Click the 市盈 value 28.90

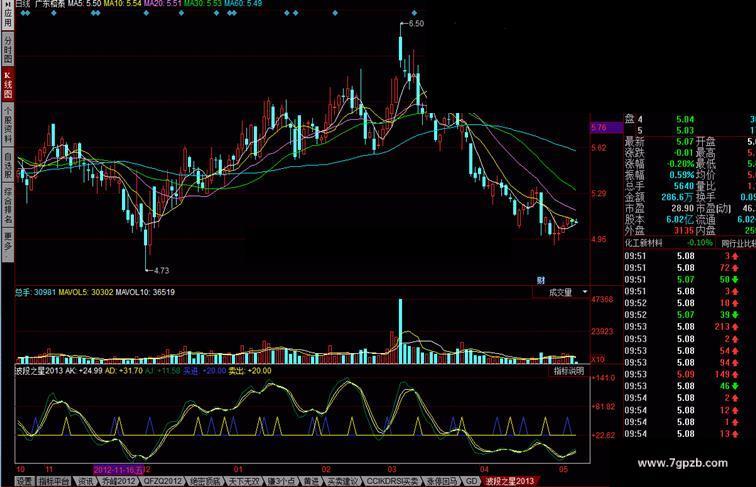pos(683,208)
